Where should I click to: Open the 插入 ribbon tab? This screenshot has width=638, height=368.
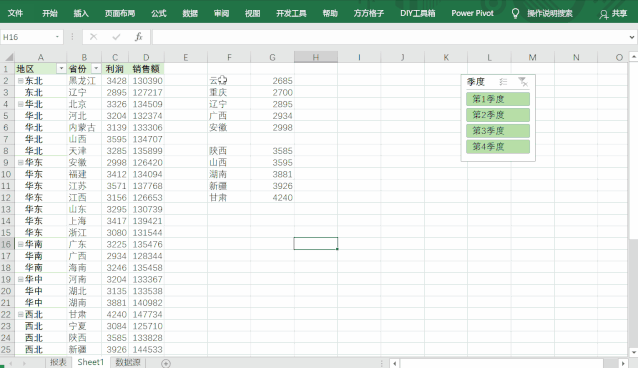coord(81,13)
